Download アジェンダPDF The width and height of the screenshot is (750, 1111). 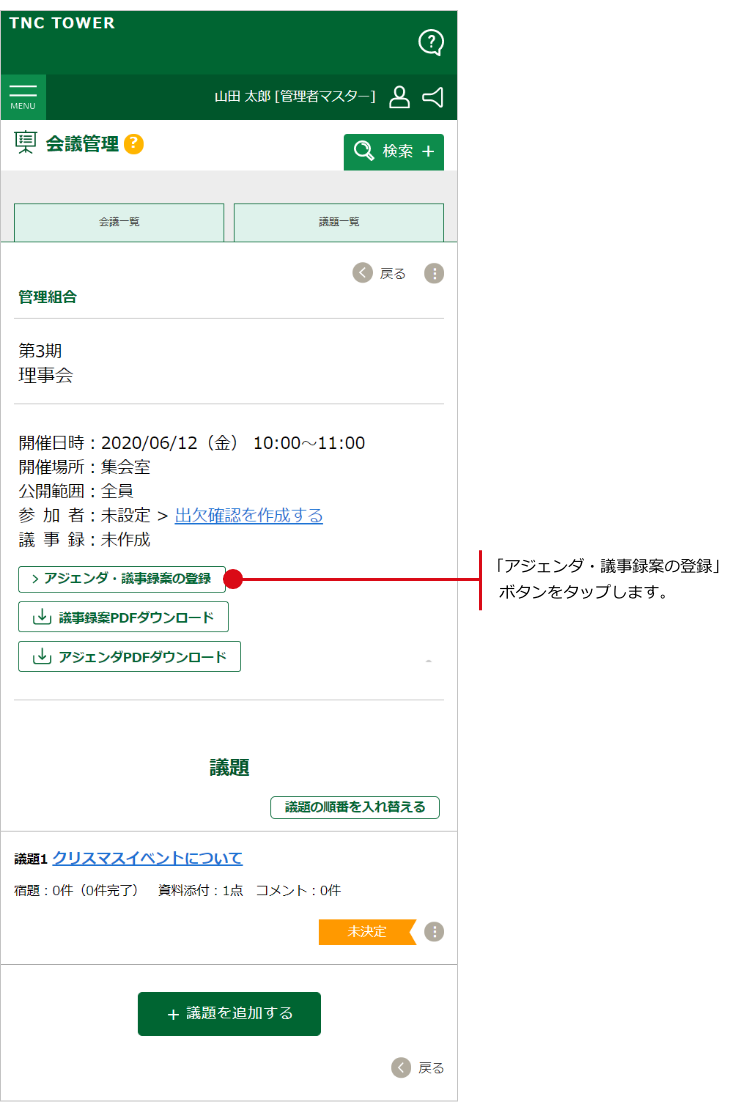(129, 657)
